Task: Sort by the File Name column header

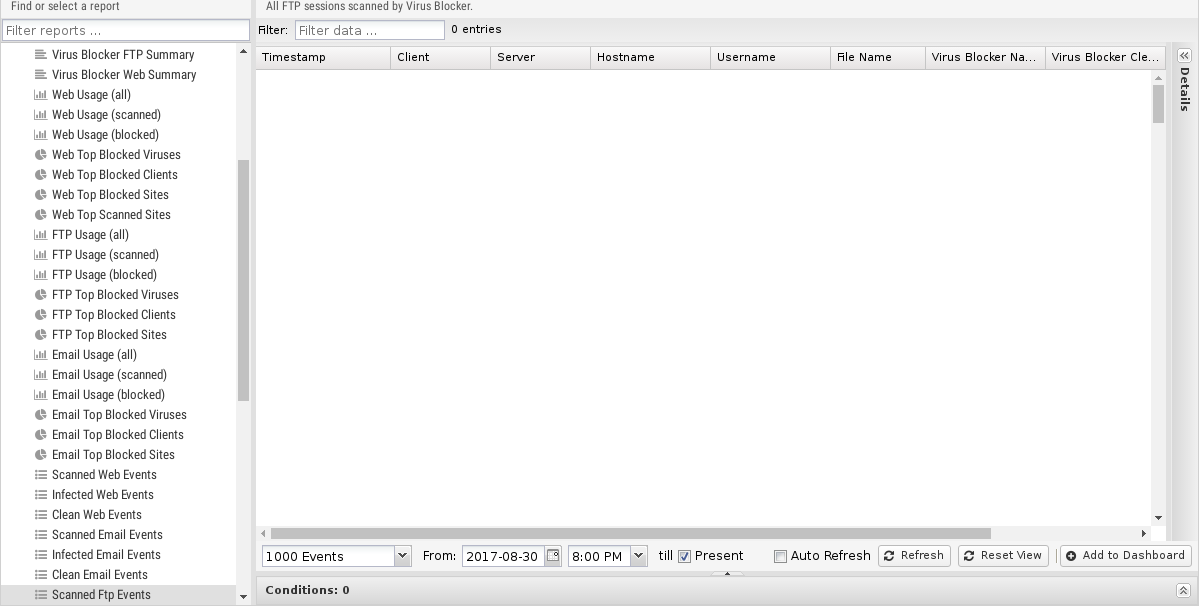Action: click(878, 57)
